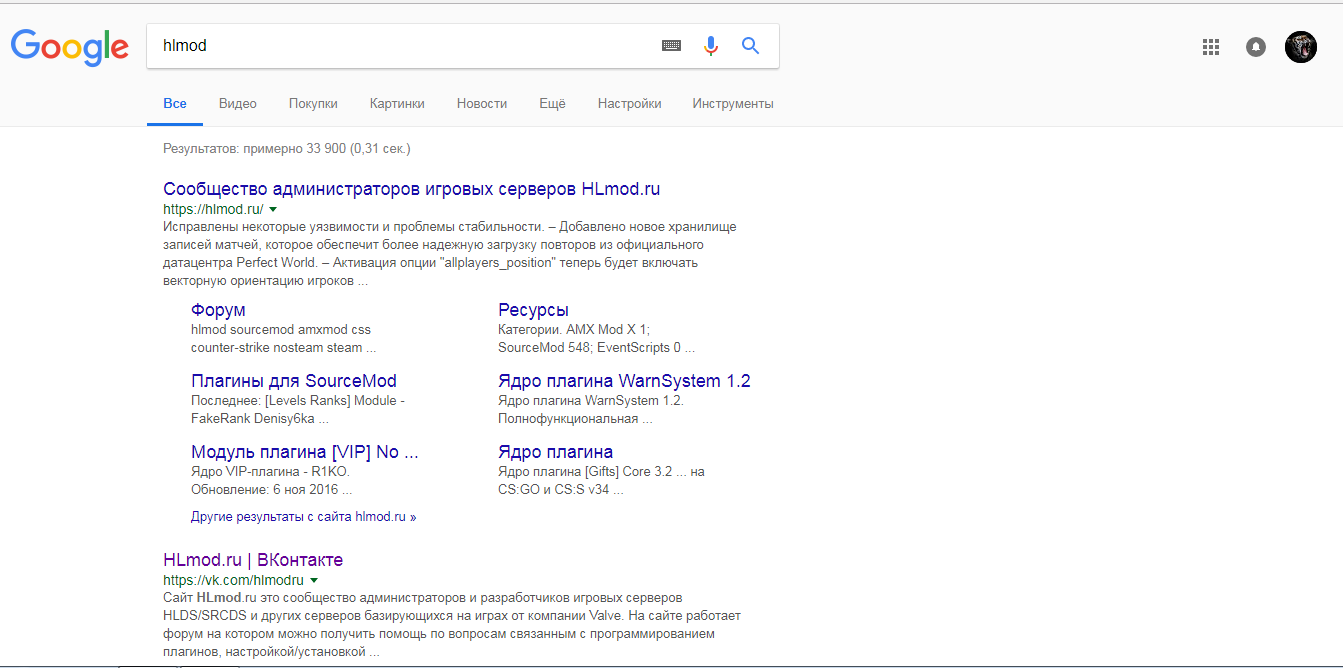This screenshot has height=668, width=1343.
Task: Open Google notifications bell
Action: (x=1256, y=46)
